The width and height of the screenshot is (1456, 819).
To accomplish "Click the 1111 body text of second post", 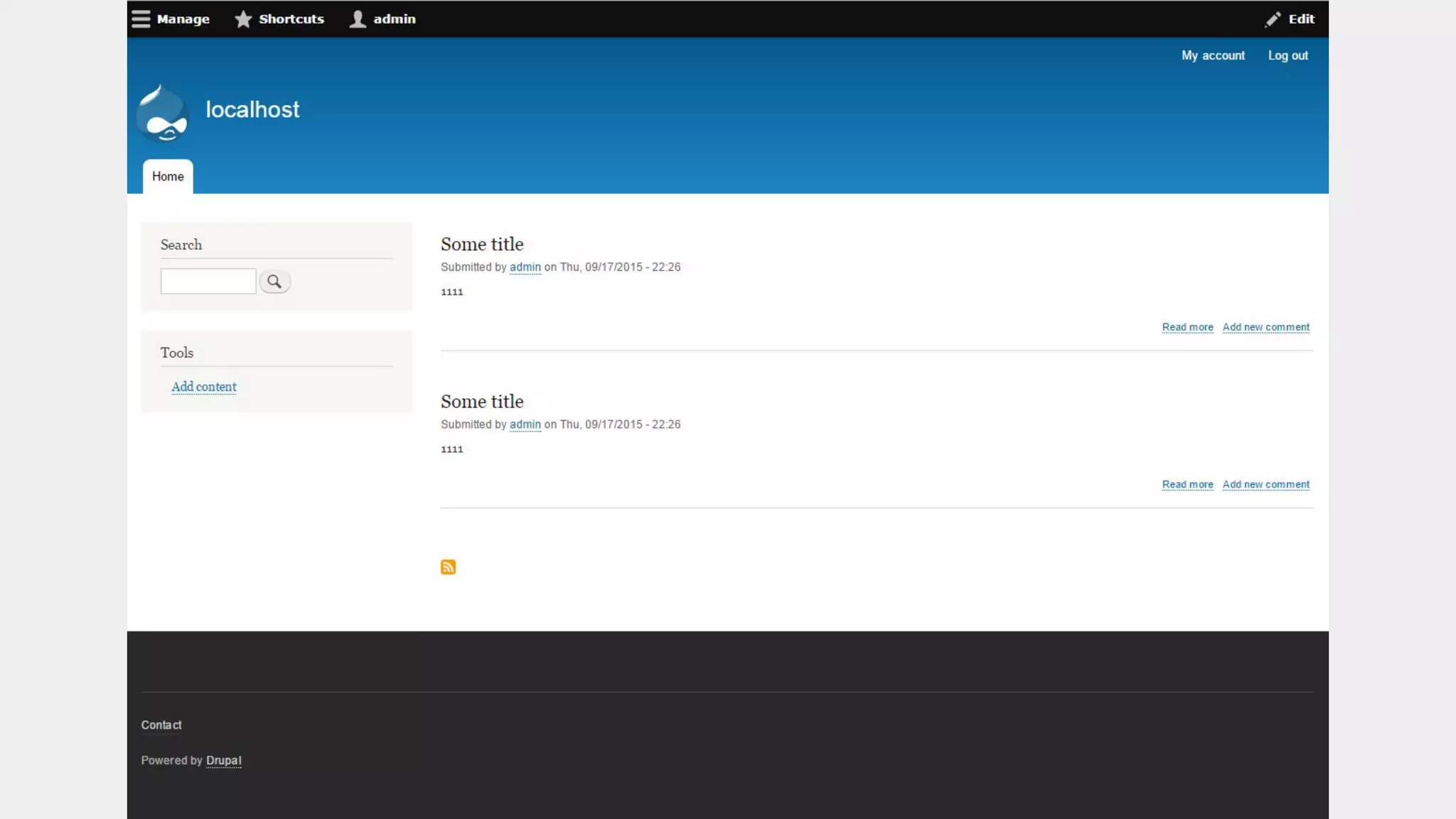I will [452, 449].
